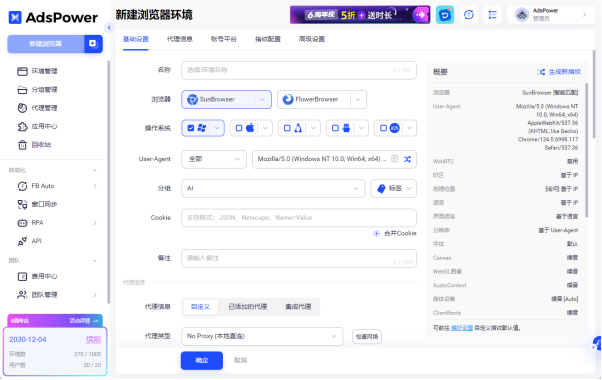This screenshot has height=380, width=602.
Task: Click the Cookie input field
Action: coord(299,218)
